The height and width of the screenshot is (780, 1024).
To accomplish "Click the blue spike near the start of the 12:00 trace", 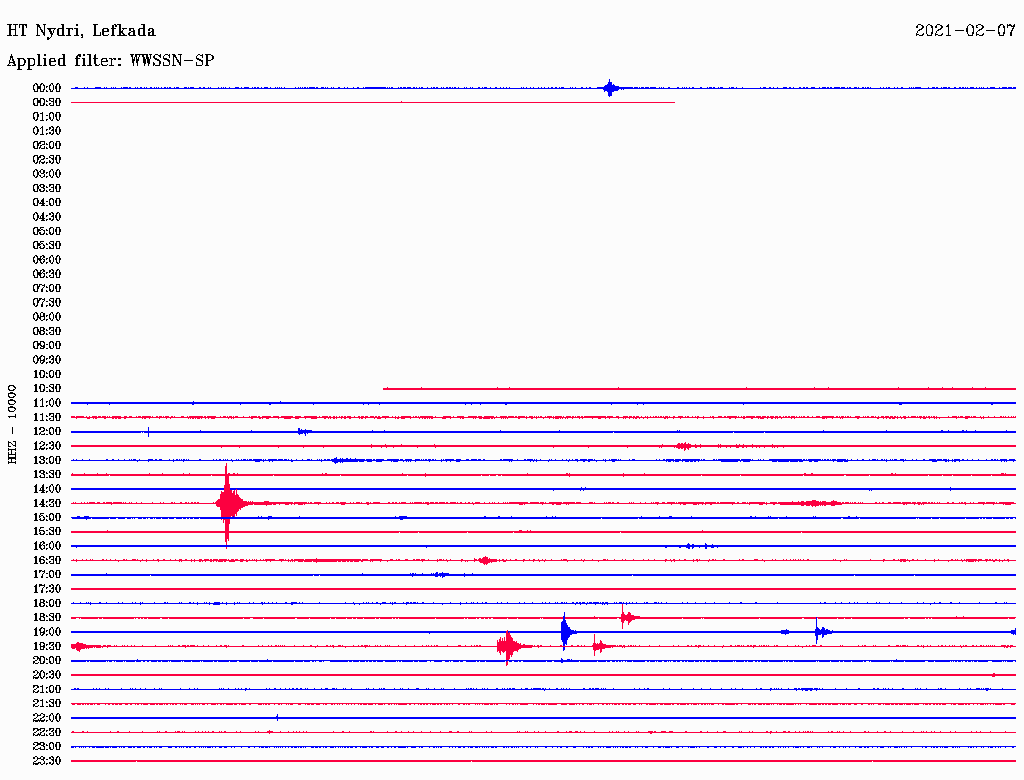I will click(148, 432).
